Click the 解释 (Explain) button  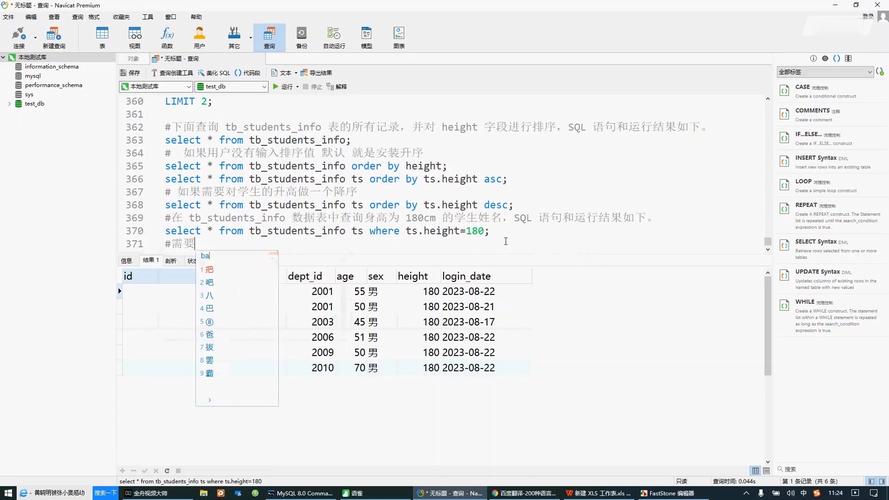(x=337, y=87)
